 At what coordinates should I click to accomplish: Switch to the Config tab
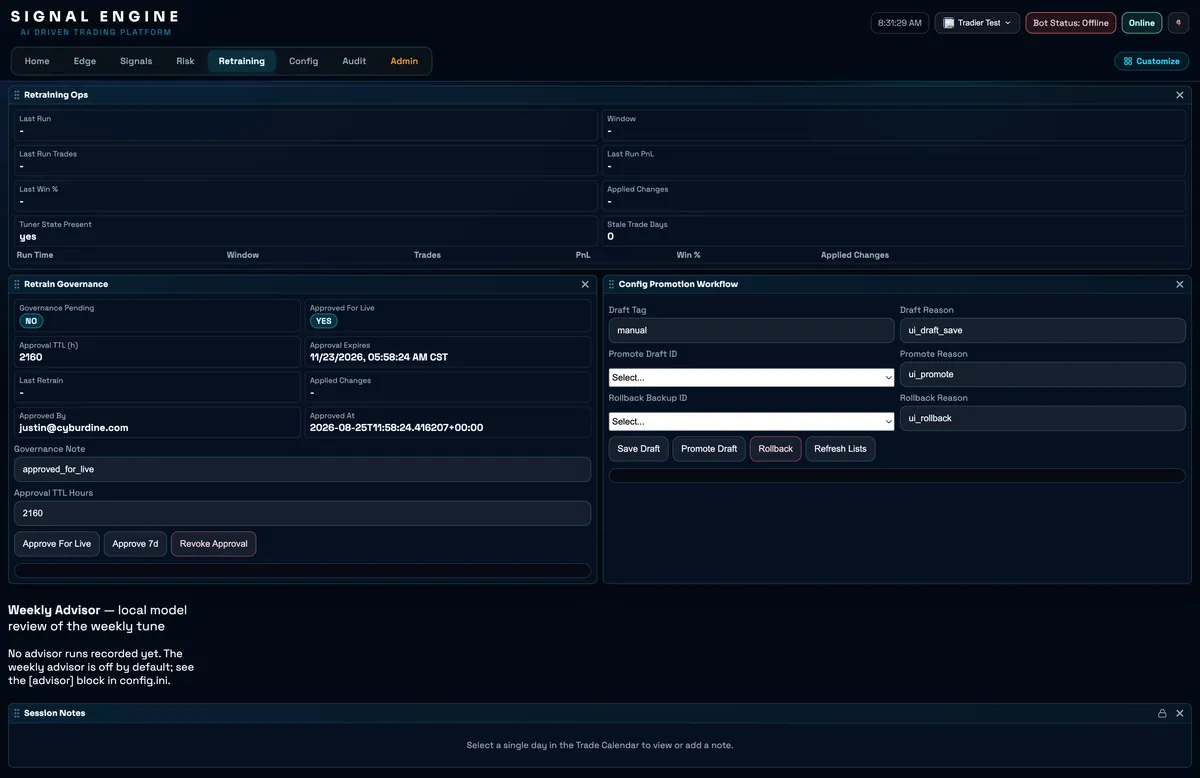click(304, 61)
